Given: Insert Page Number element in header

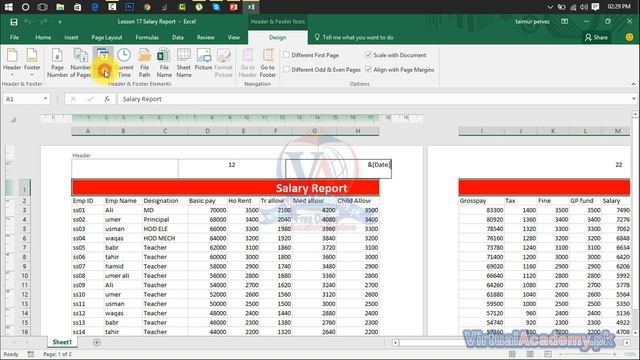Looking at the screenshot, I should pyautogui.click(x=57, y=63).
